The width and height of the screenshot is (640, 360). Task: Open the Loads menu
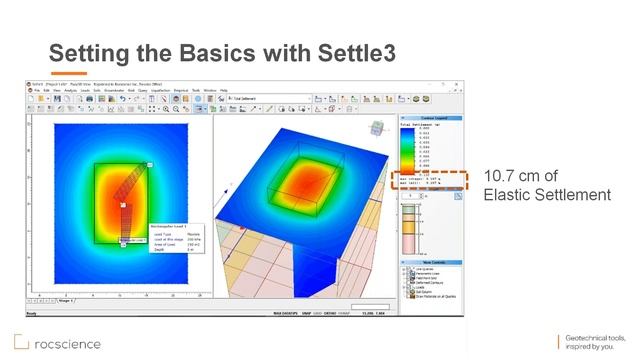pos(85,90)
